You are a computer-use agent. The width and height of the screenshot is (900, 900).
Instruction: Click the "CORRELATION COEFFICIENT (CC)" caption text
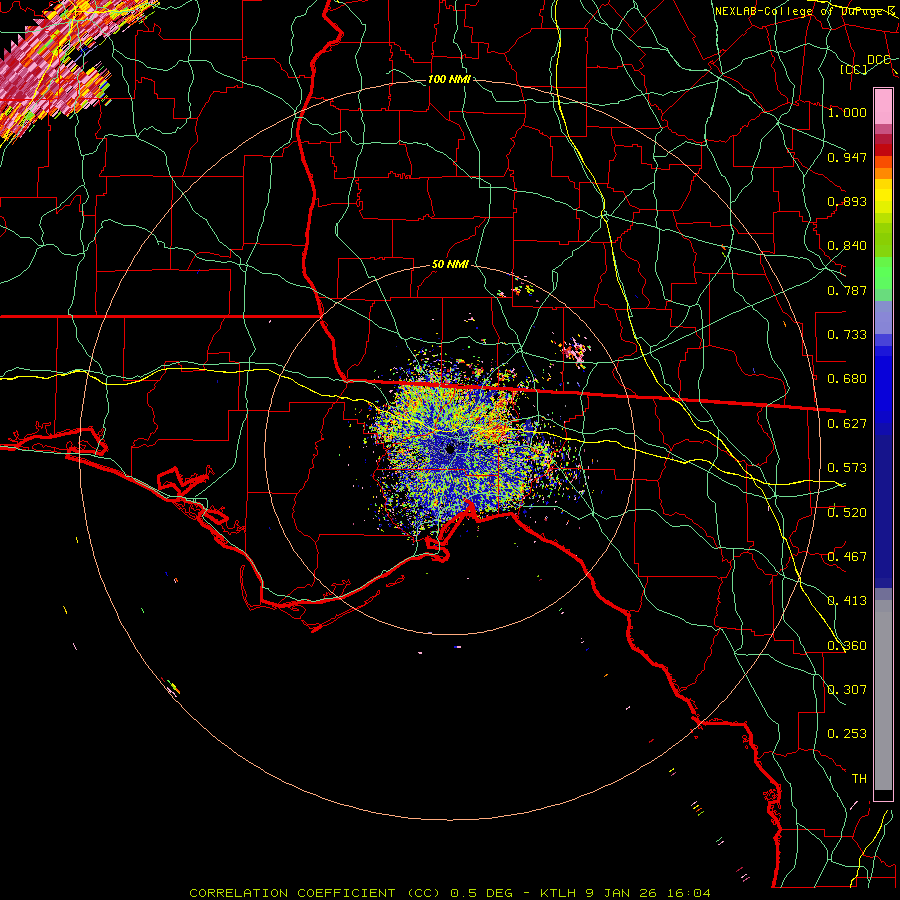[x=315, y=893]
